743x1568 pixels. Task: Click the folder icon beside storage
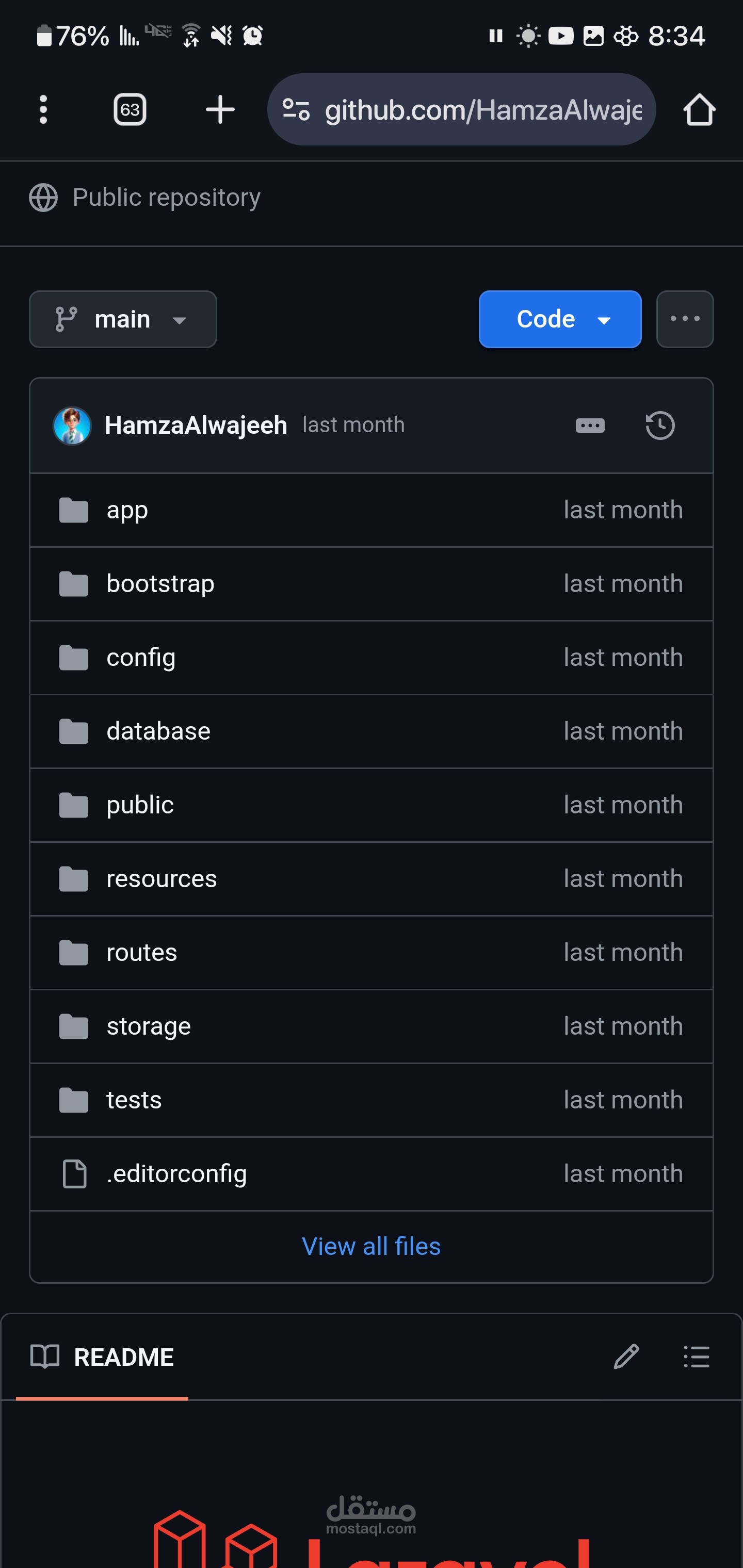tap(74, 1026)
